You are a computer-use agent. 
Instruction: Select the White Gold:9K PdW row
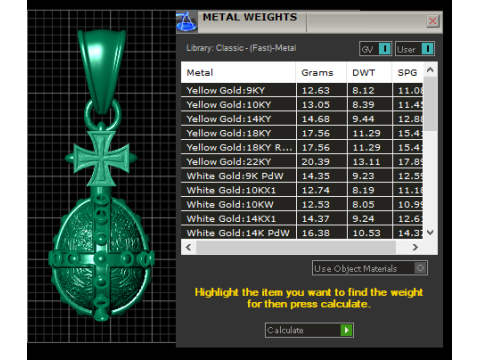[x=302, y=176]
